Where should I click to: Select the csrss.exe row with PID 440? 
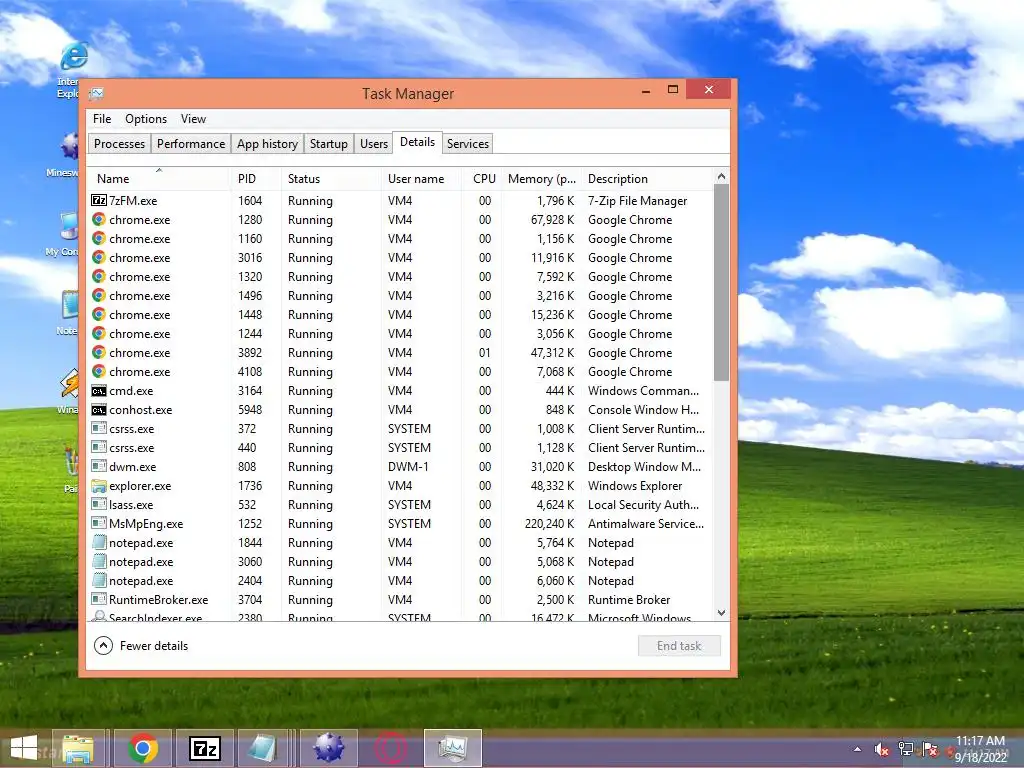pyautogui.click(x=400, y=447)
